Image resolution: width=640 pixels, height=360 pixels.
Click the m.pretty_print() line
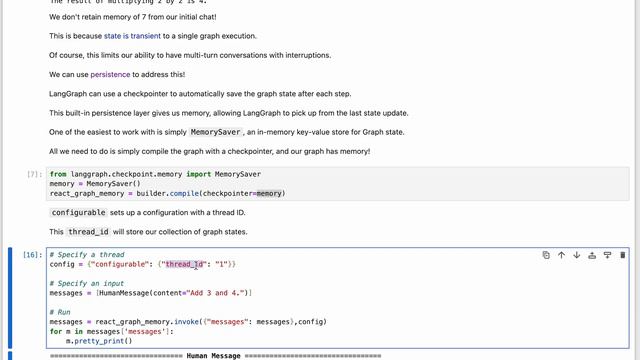click(99, 341)
